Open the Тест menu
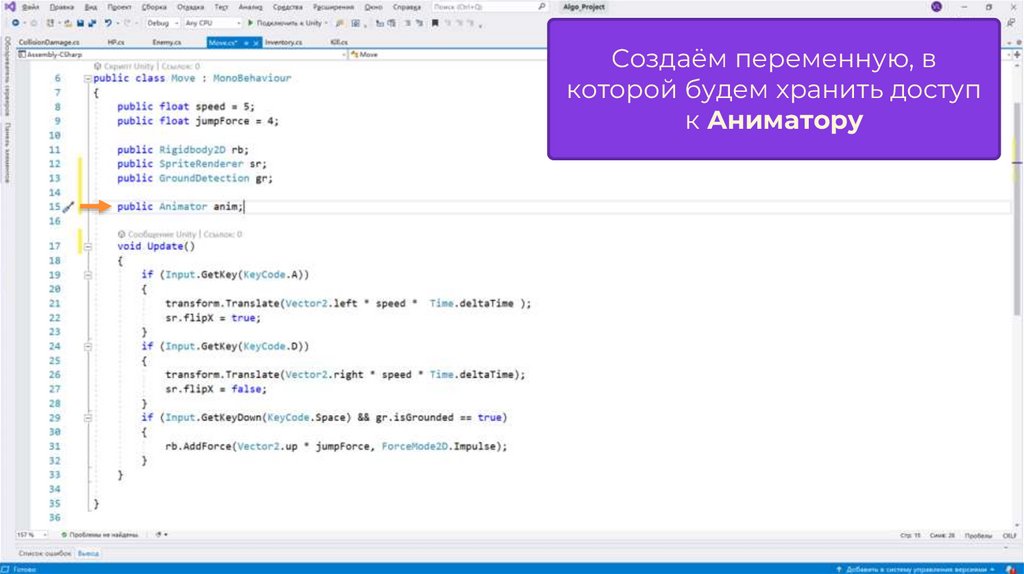 [221, 7]
